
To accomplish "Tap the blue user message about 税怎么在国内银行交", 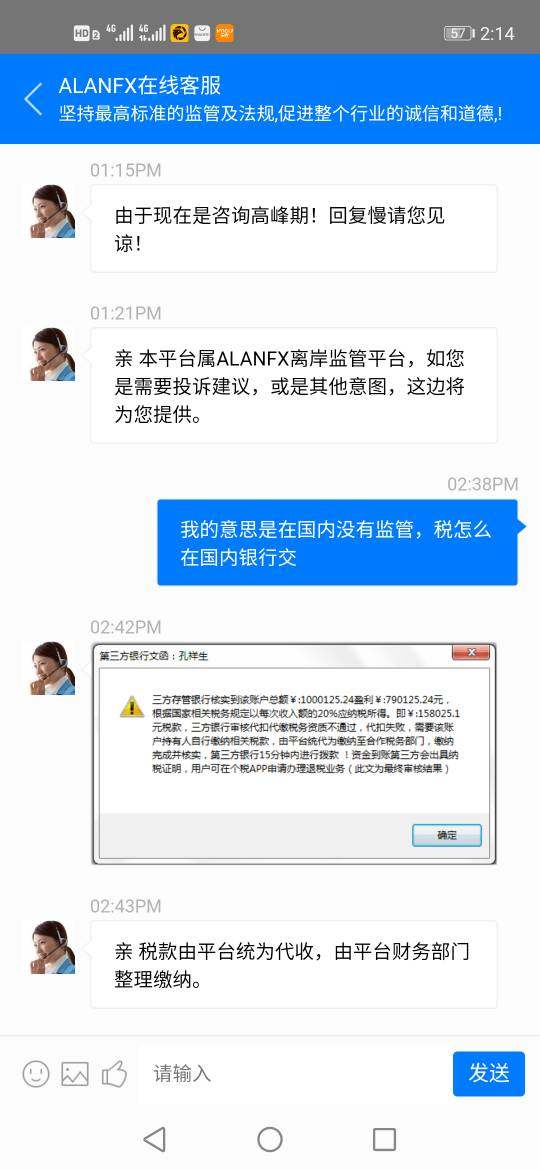I will pos(337,542).
